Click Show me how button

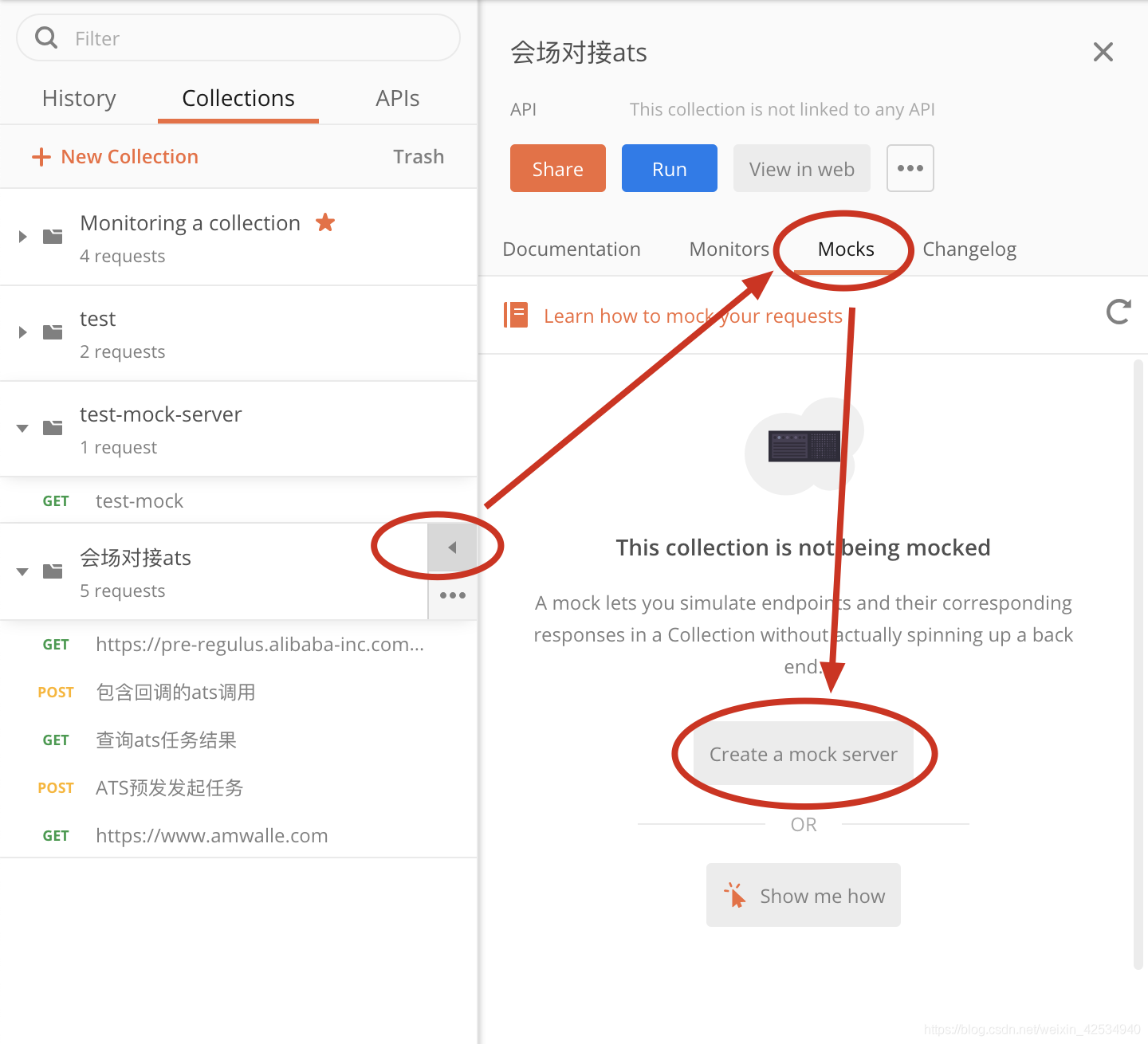pos(804,895)
